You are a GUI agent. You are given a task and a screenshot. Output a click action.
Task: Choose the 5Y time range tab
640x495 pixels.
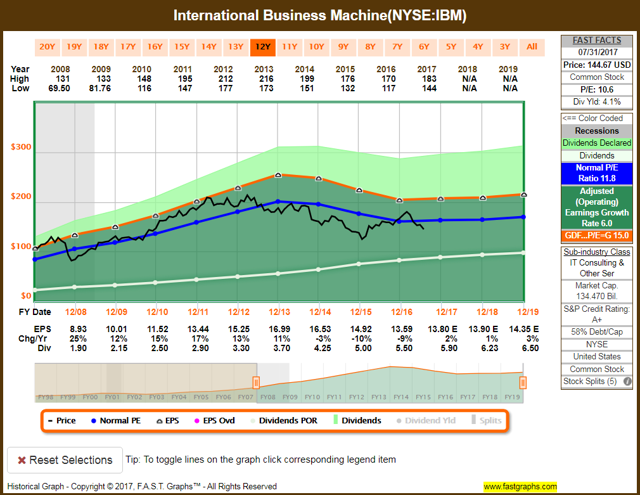pyautogui.click(x=451, y=47)
